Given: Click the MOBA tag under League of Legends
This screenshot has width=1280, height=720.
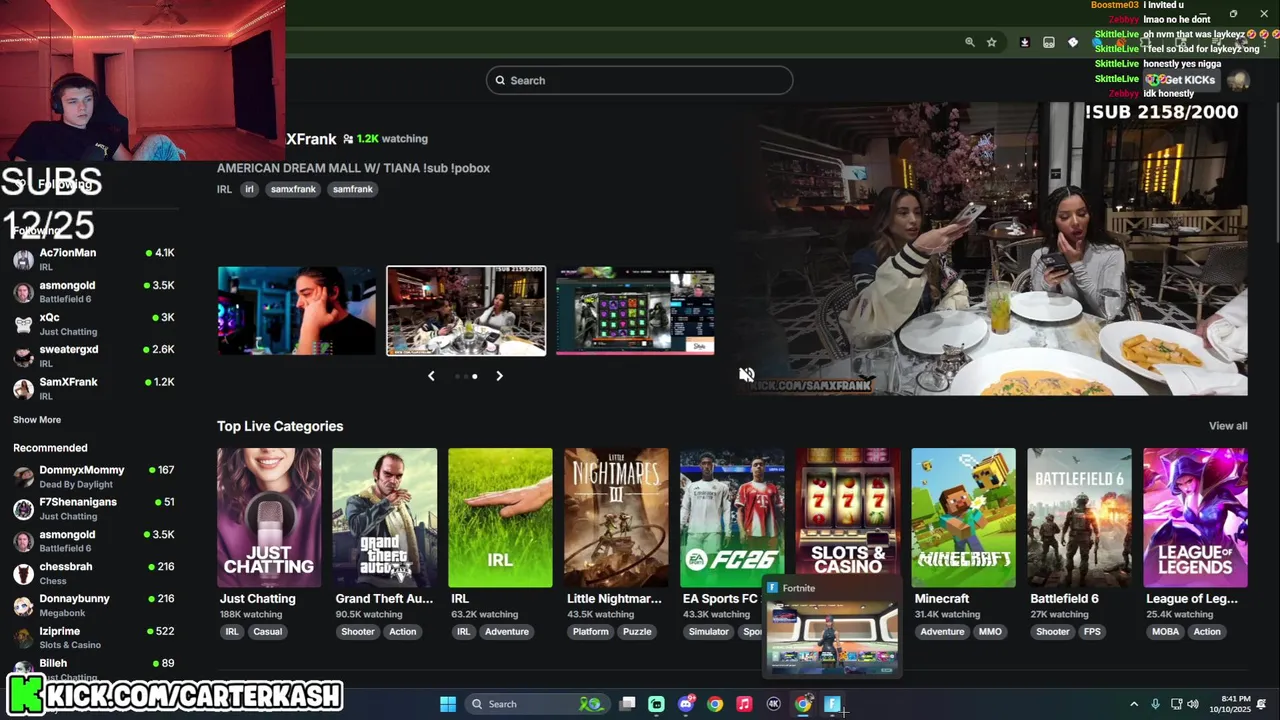Looking at the screenshot, I should click(x=1165, y=632).
